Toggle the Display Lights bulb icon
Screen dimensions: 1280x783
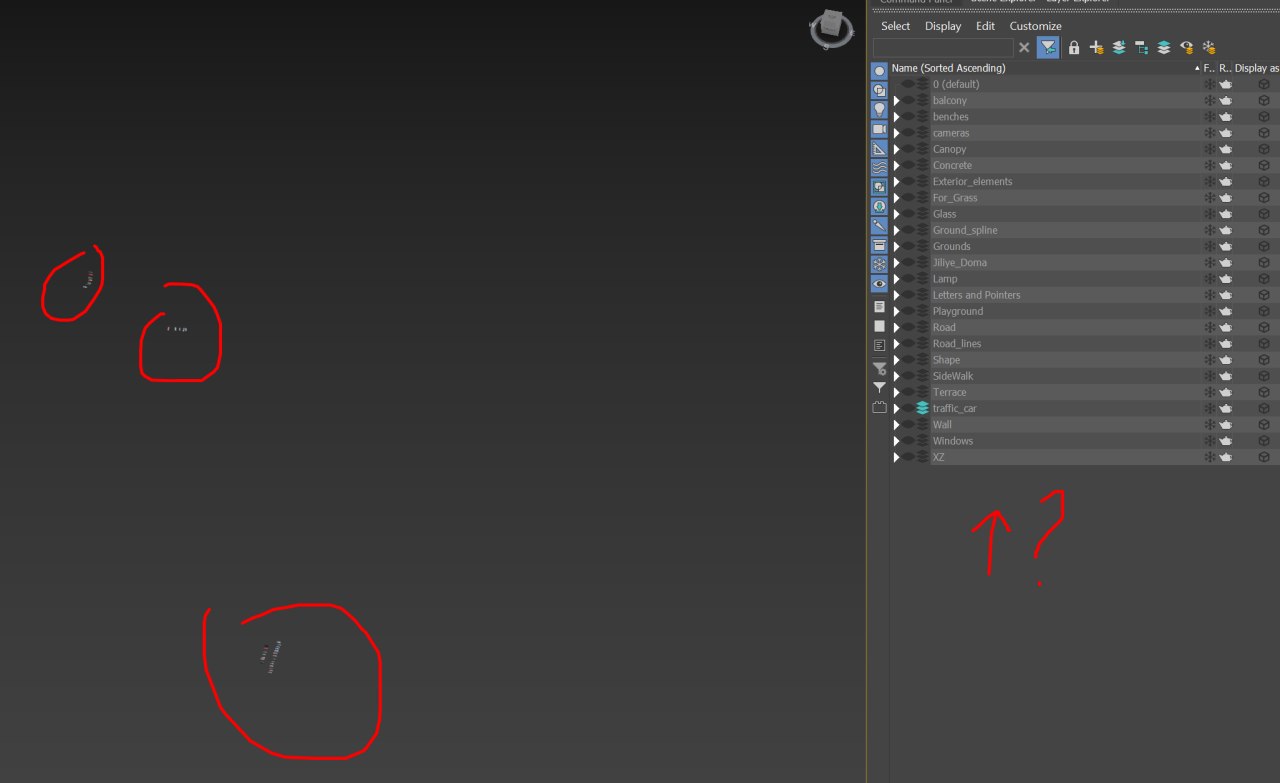[x=879, y=110]
